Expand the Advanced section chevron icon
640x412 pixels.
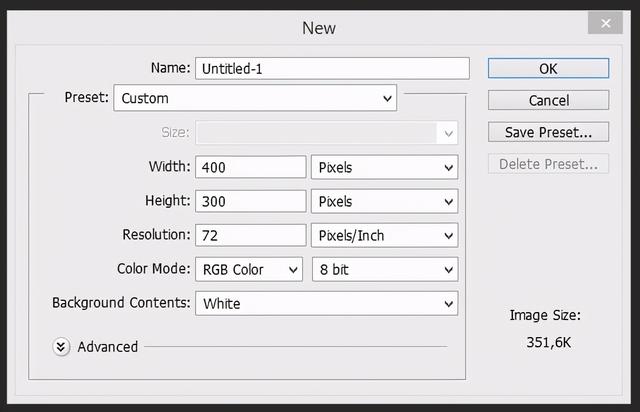[x=61, y=347]
